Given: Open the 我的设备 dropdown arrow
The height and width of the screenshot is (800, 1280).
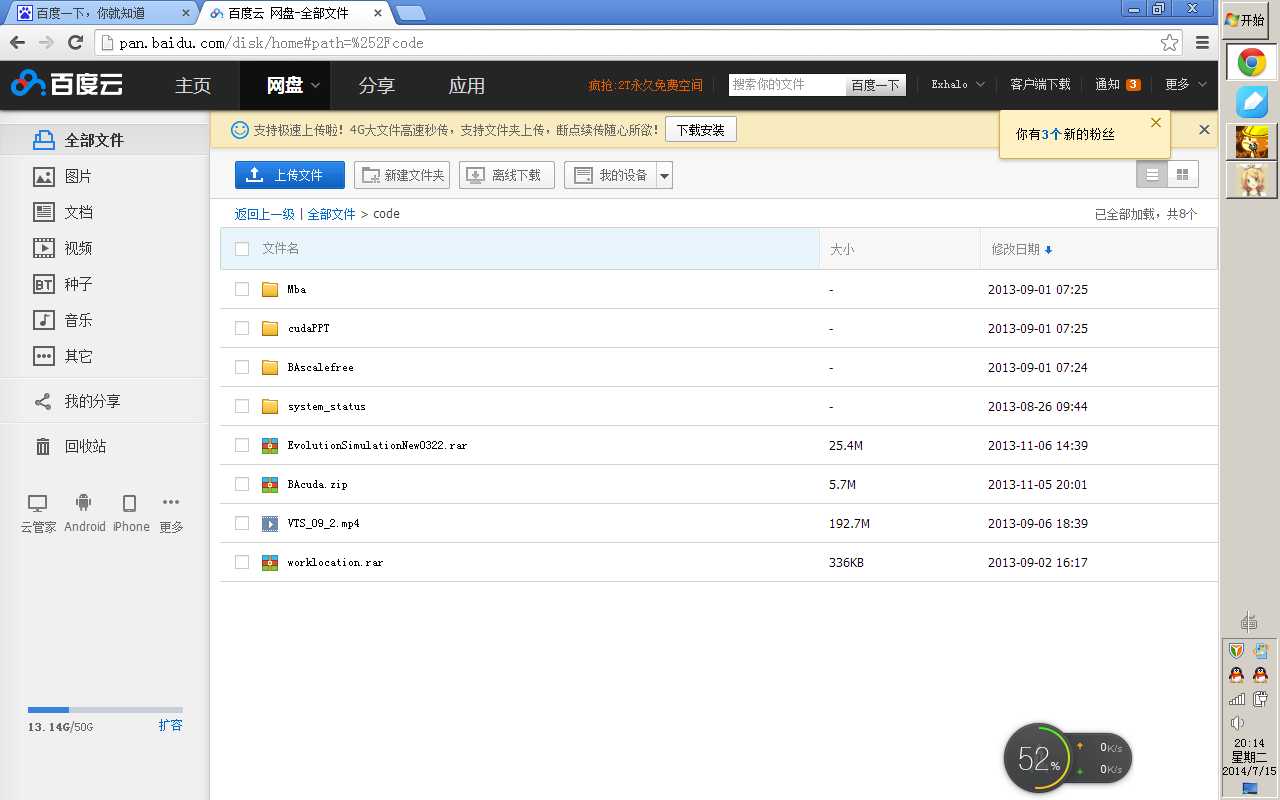Looking at the screenshot, I should click(665, 175).
